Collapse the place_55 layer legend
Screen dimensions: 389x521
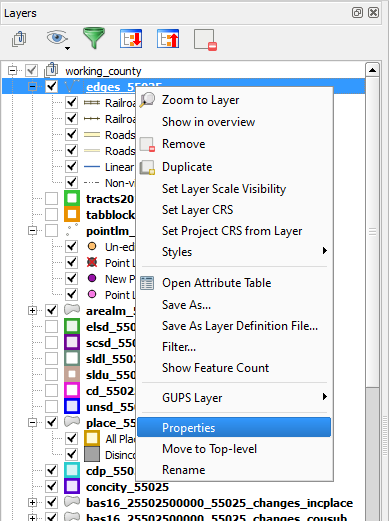click(32, 422)
